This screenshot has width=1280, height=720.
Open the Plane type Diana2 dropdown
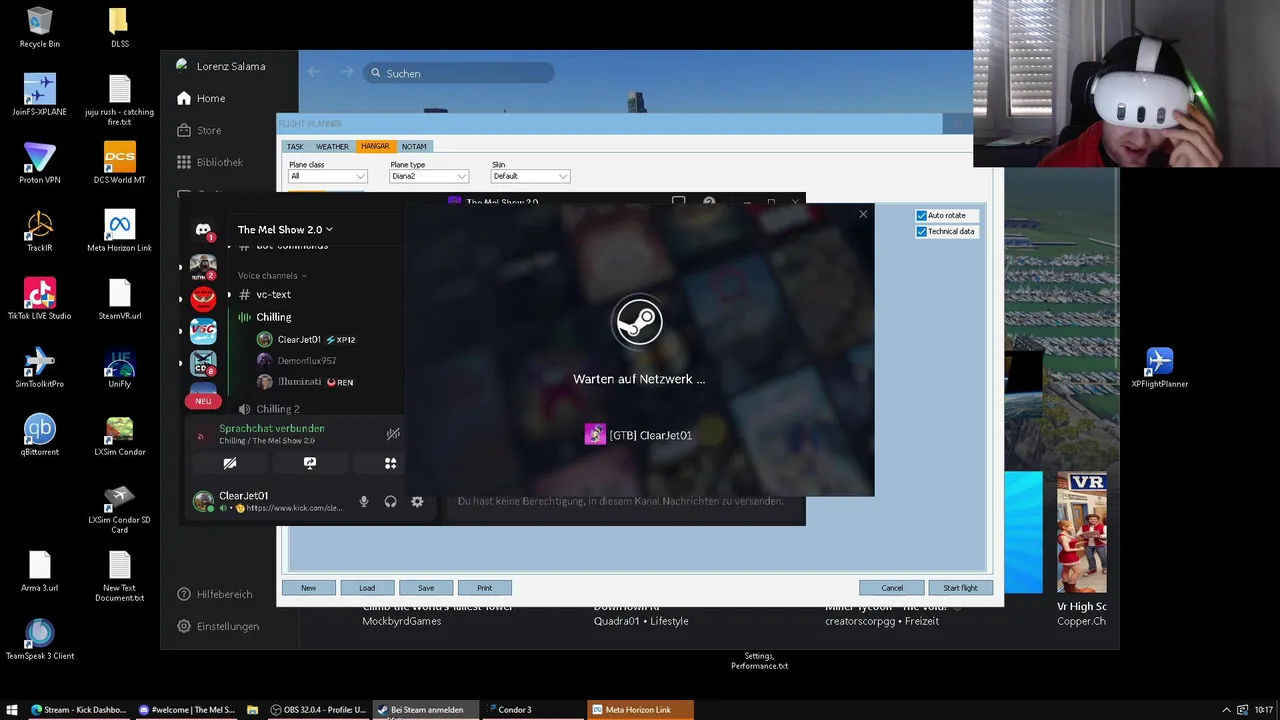pos(429,176)
